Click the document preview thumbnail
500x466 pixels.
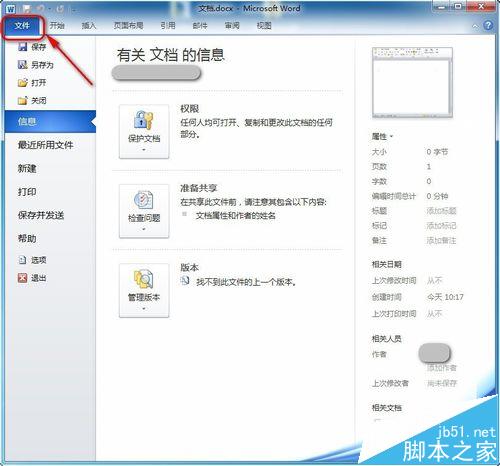(x=412, y=82)
